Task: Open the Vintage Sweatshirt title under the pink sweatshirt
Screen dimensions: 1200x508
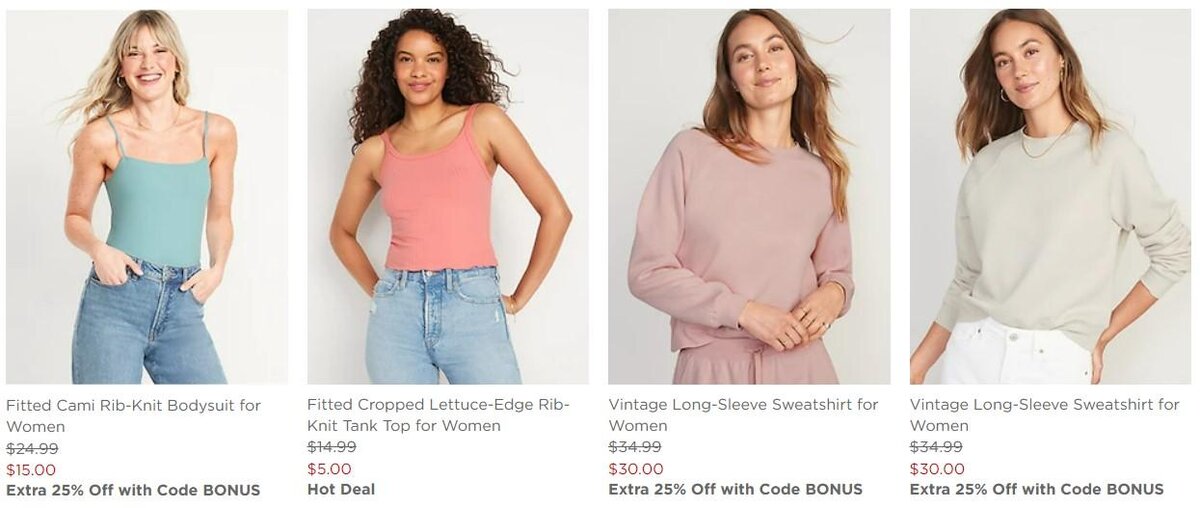Action: (x=743, y=416)
